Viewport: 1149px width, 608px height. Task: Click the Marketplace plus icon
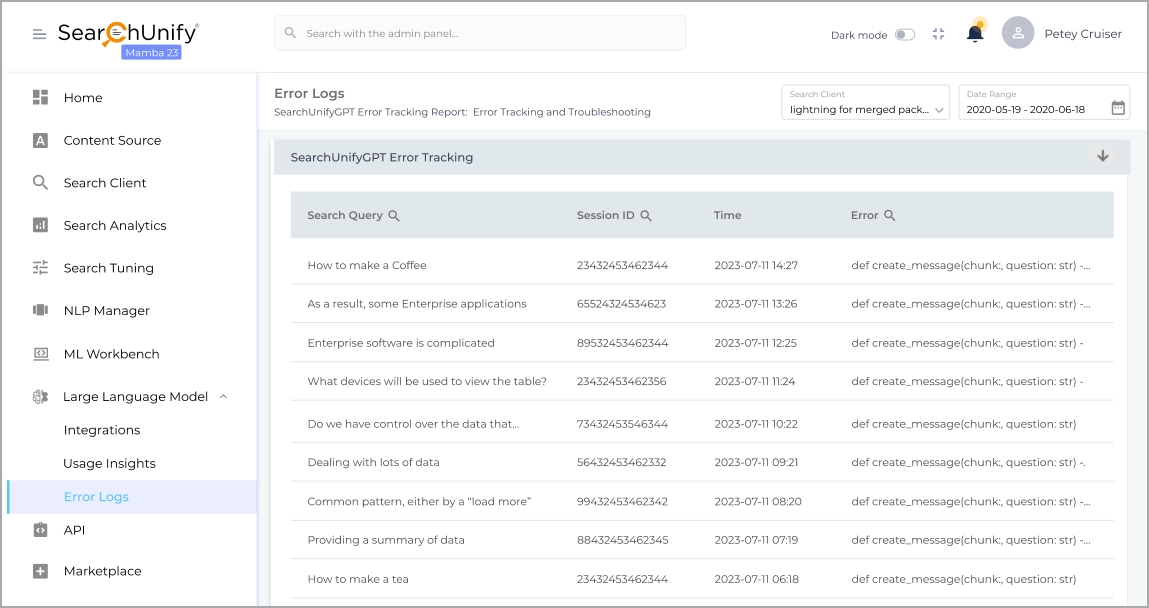40,571
